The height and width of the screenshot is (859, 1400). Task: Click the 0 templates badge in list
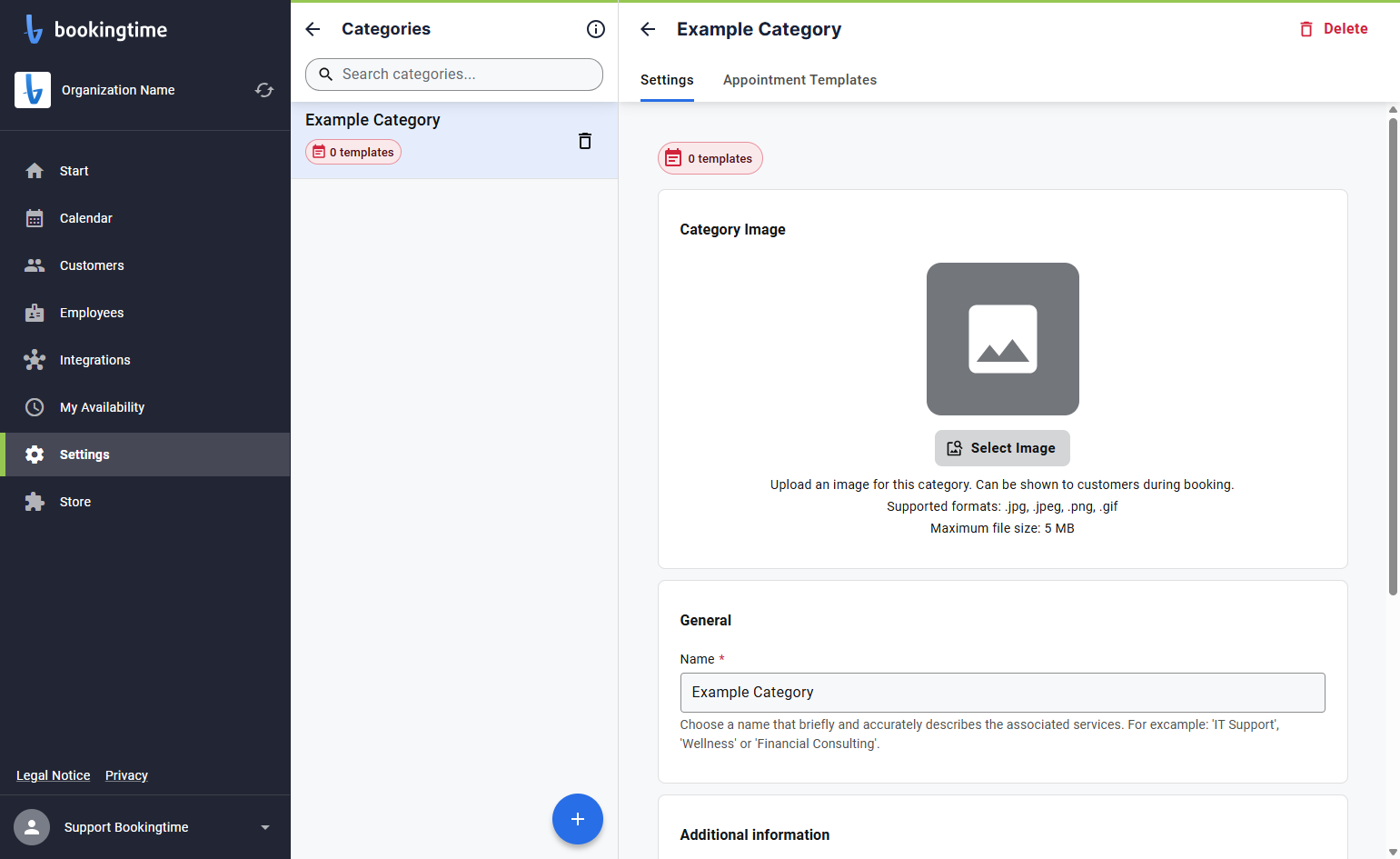click(x=353, y=152)
